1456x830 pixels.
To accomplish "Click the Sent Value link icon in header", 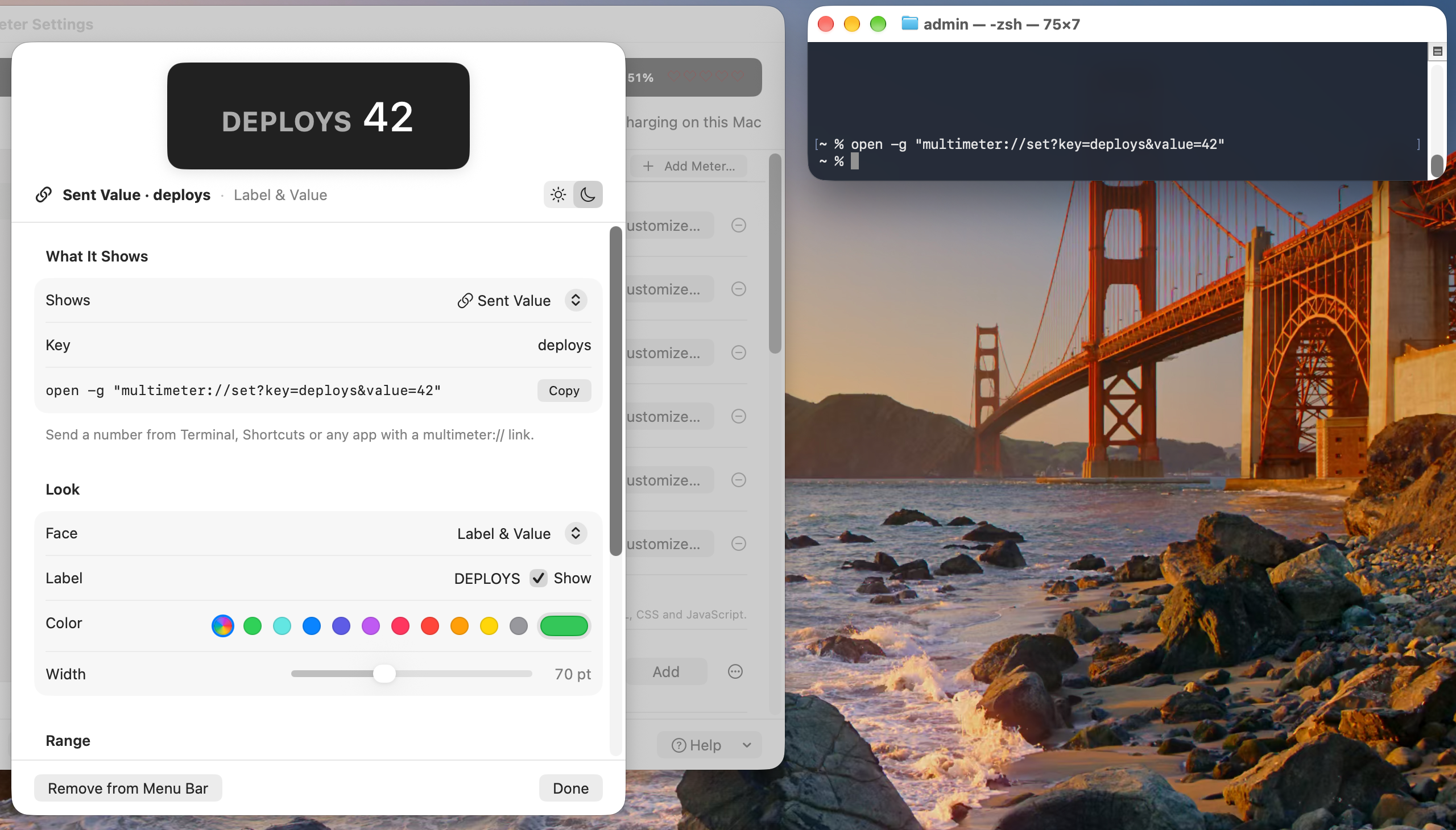I will pos(44,195).
